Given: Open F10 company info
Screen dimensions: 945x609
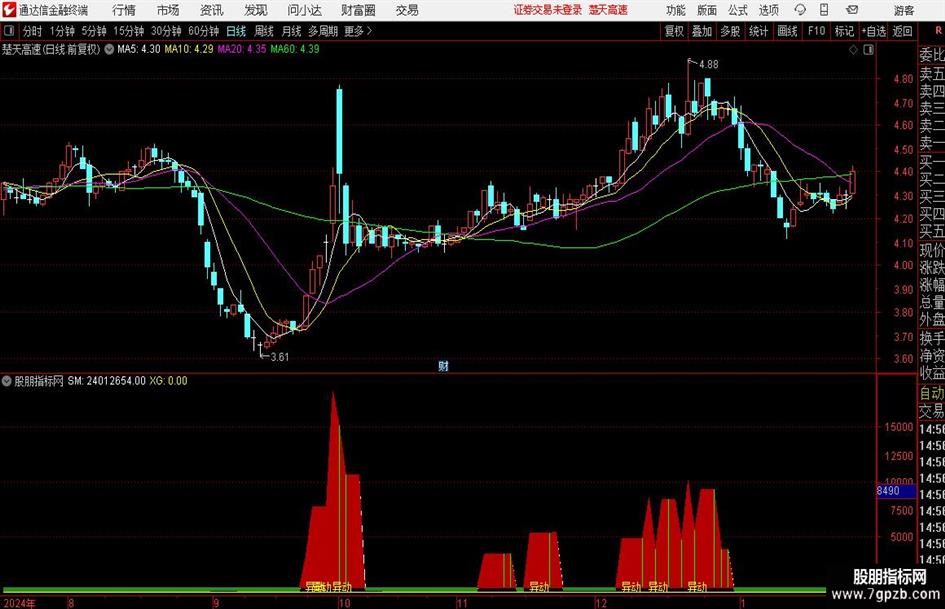Looking at the screenshot, I should click(816, 31).
